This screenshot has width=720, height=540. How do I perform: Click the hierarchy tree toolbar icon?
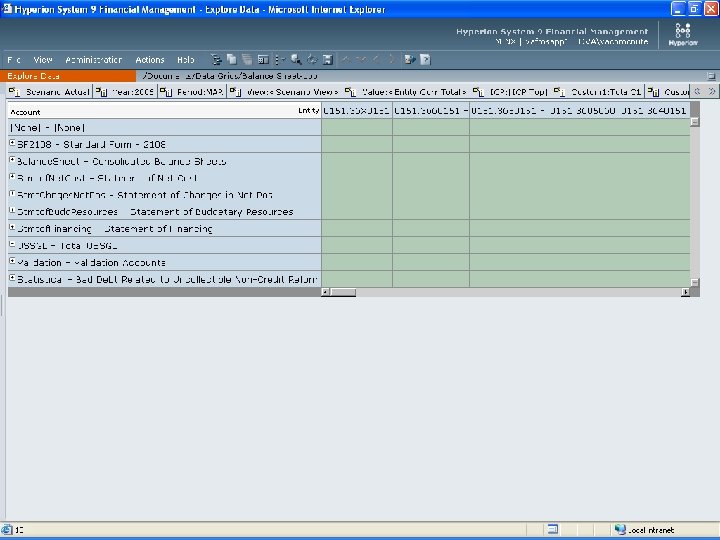[x=216, y=60]
